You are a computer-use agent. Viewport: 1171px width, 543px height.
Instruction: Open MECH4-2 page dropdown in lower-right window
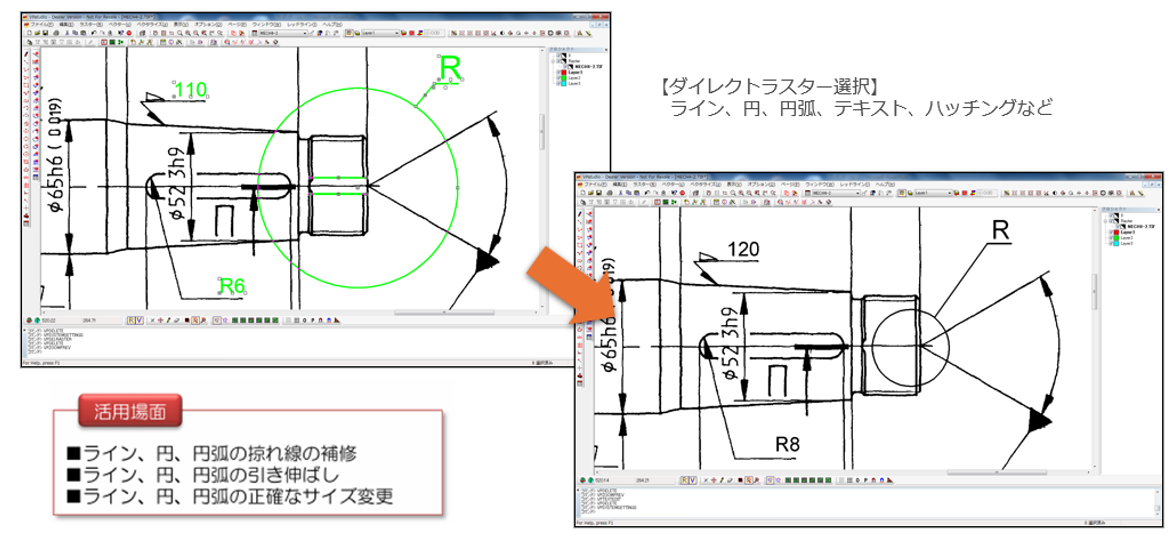[836, 193]
